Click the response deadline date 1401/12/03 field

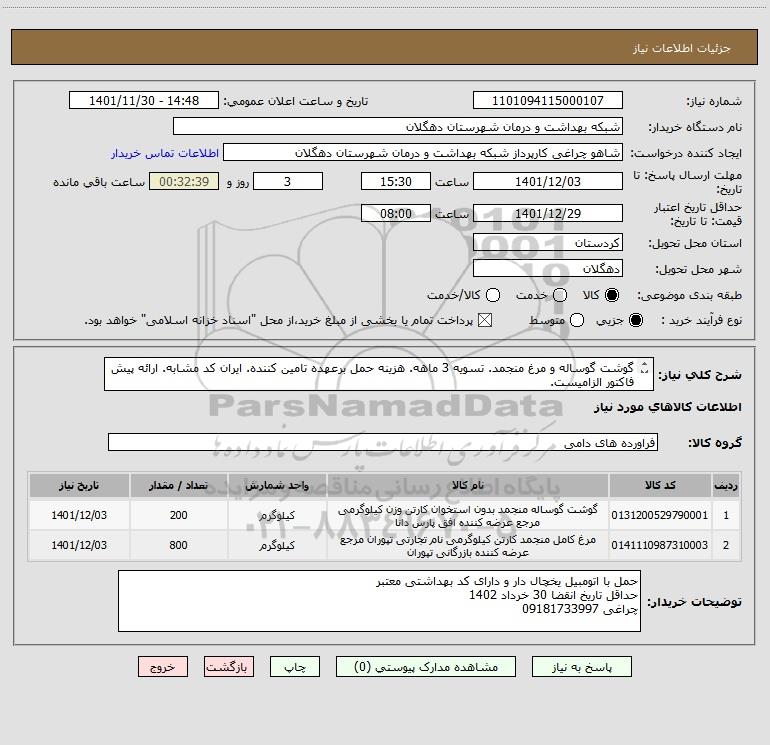click(x=548, y=181)
